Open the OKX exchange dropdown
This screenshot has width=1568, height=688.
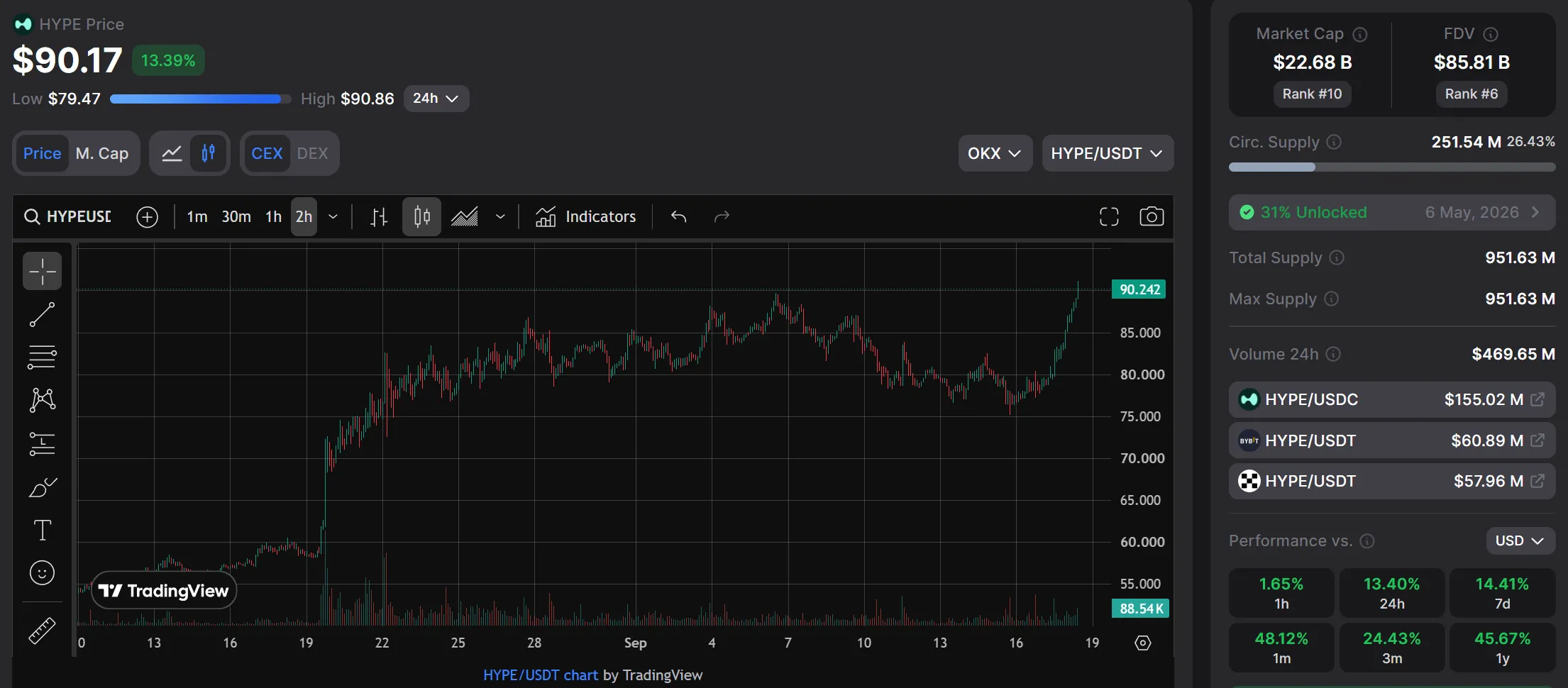995,153
